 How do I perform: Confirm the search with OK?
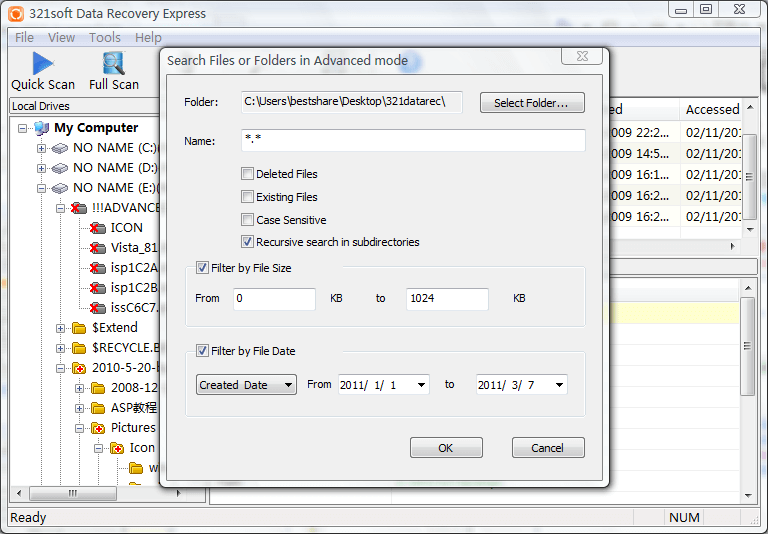pyautogui.click(x=446, y=448)
